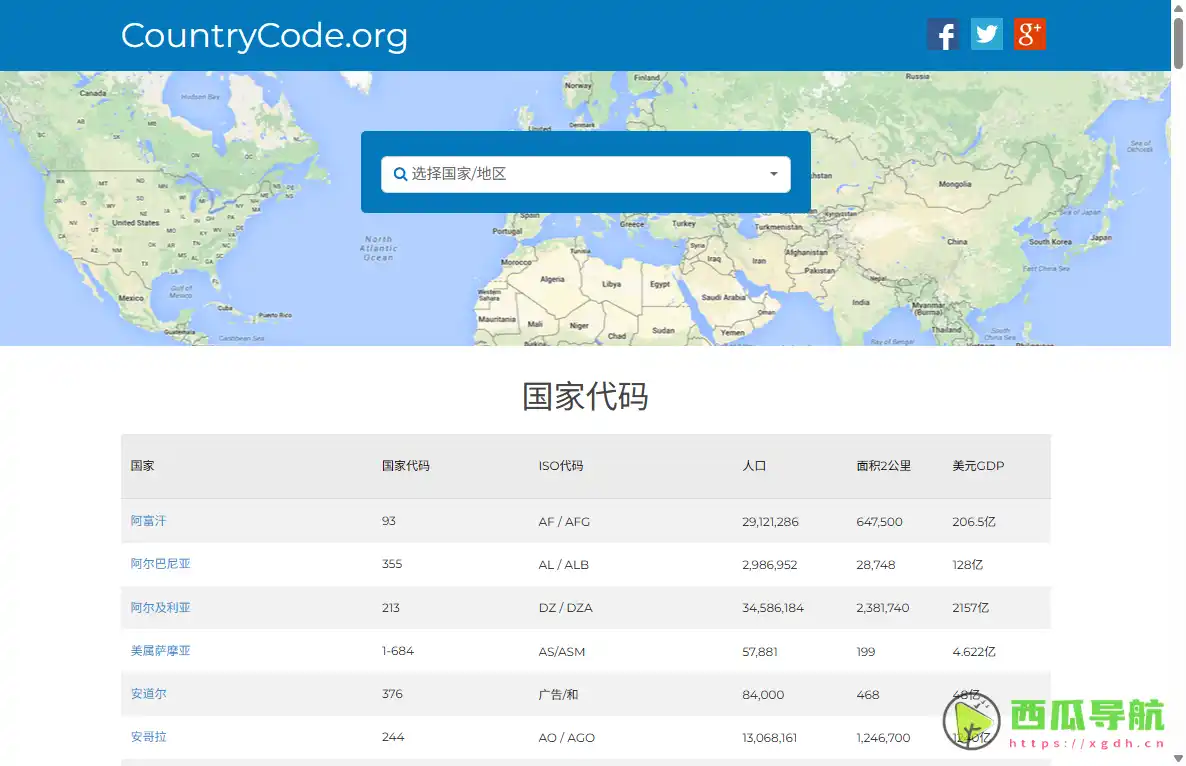Open the 阿尔及利亚 country link
The width and height of the screenshot is (1186, 766).
[x=160, y=607]
